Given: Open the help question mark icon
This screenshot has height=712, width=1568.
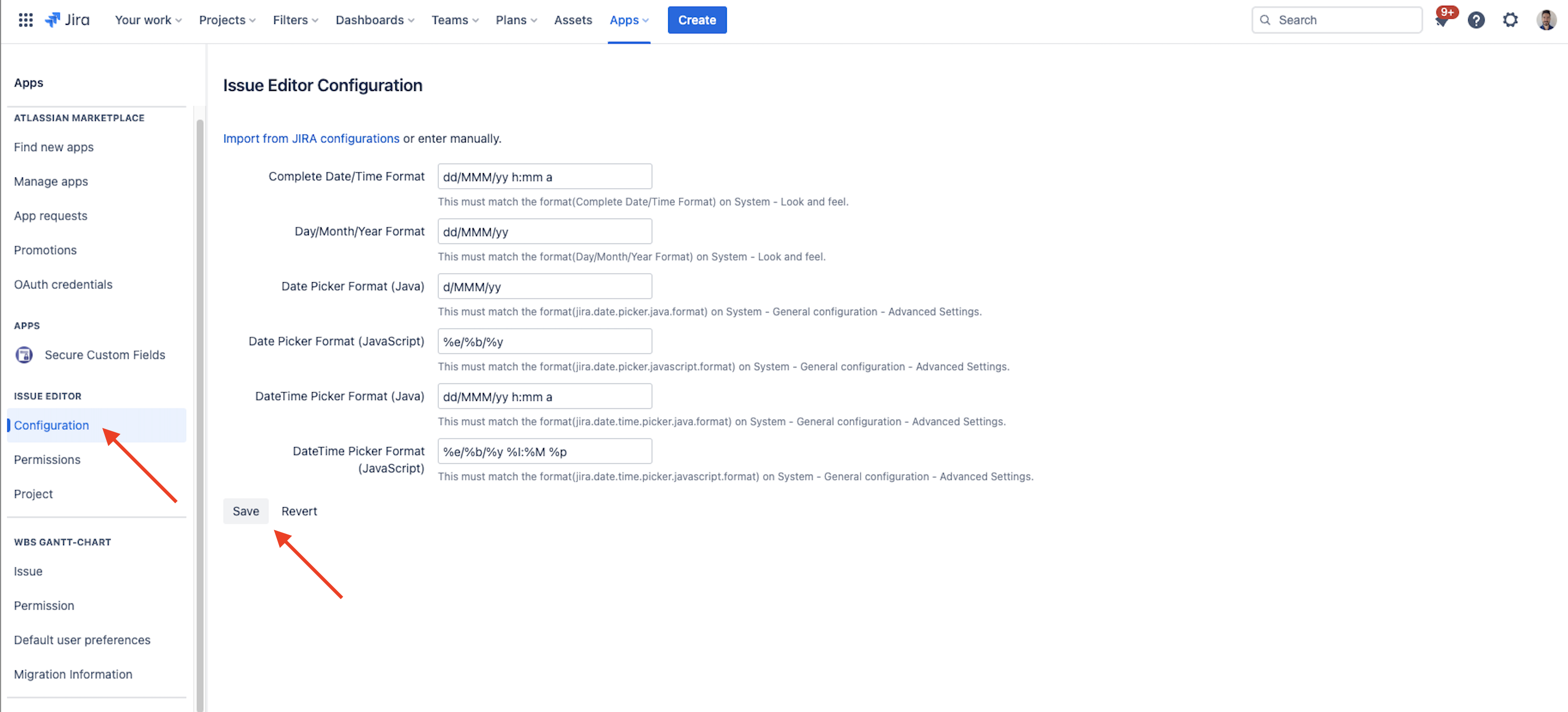Looking at the screenshot, I should pyautogui.click(x=1476, y=20).
